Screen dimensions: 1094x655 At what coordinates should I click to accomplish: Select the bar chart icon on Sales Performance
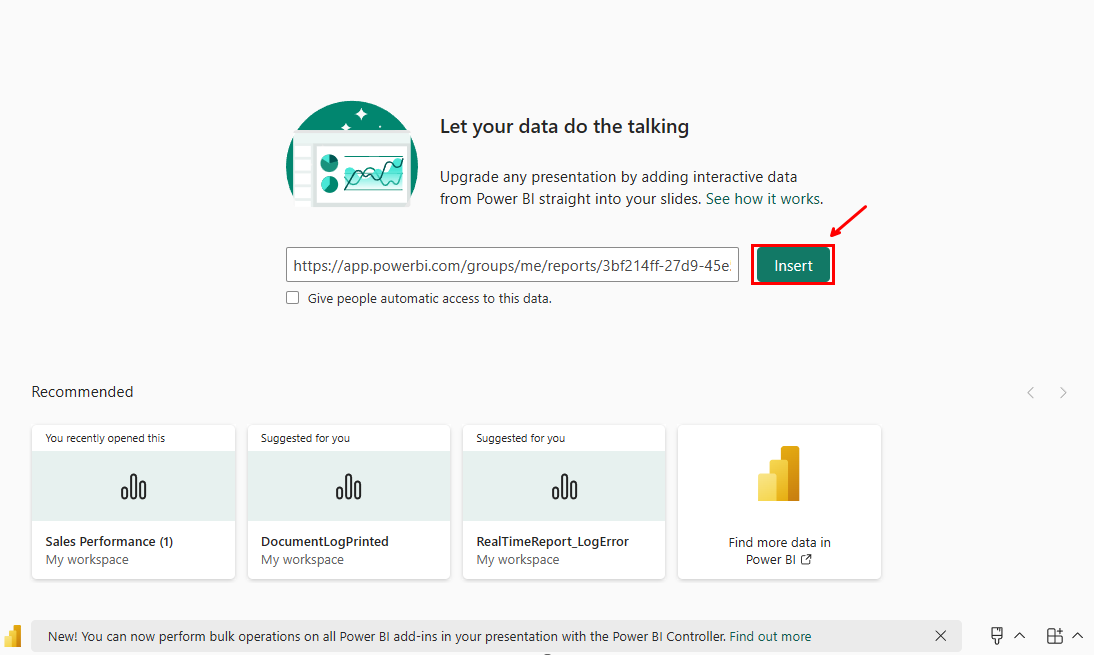(133, 486)
